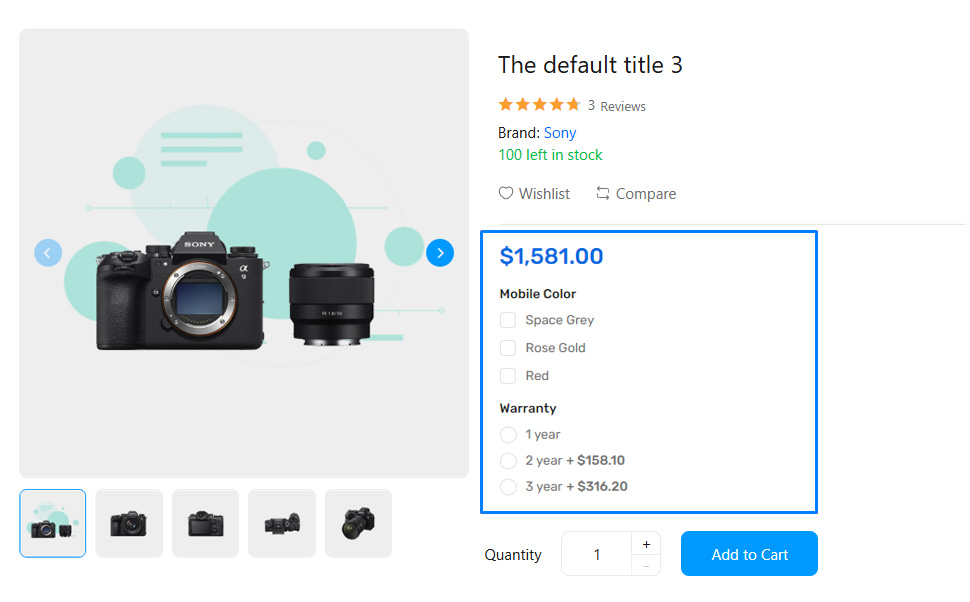The image size is (970, 602).
Task: View the last thumbnail of camera with lens
Action: [x=358, y=523]
